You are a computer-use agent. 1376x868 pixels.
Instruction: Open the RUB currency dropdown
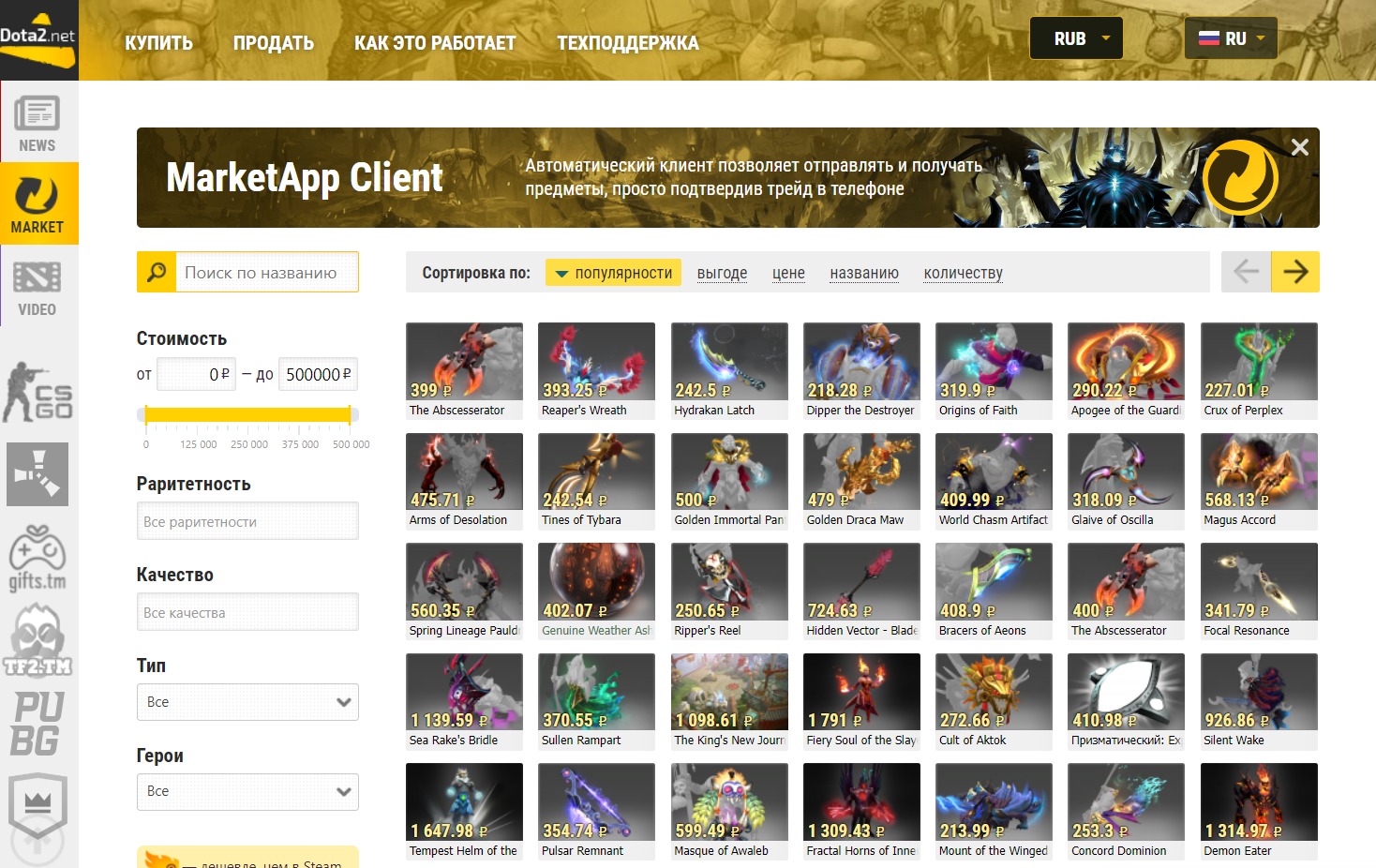tap(1076, 38)
